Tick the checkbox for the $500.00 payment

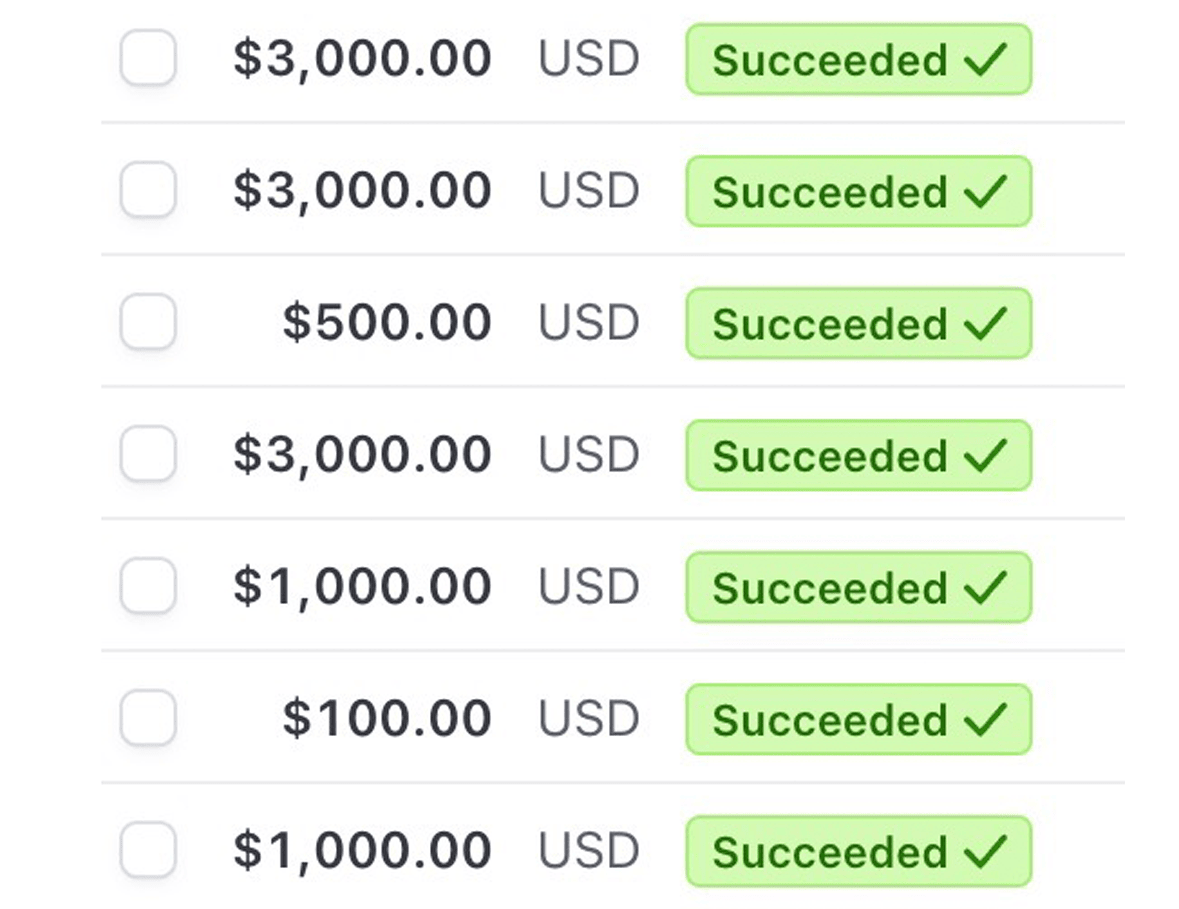point(148,322)
